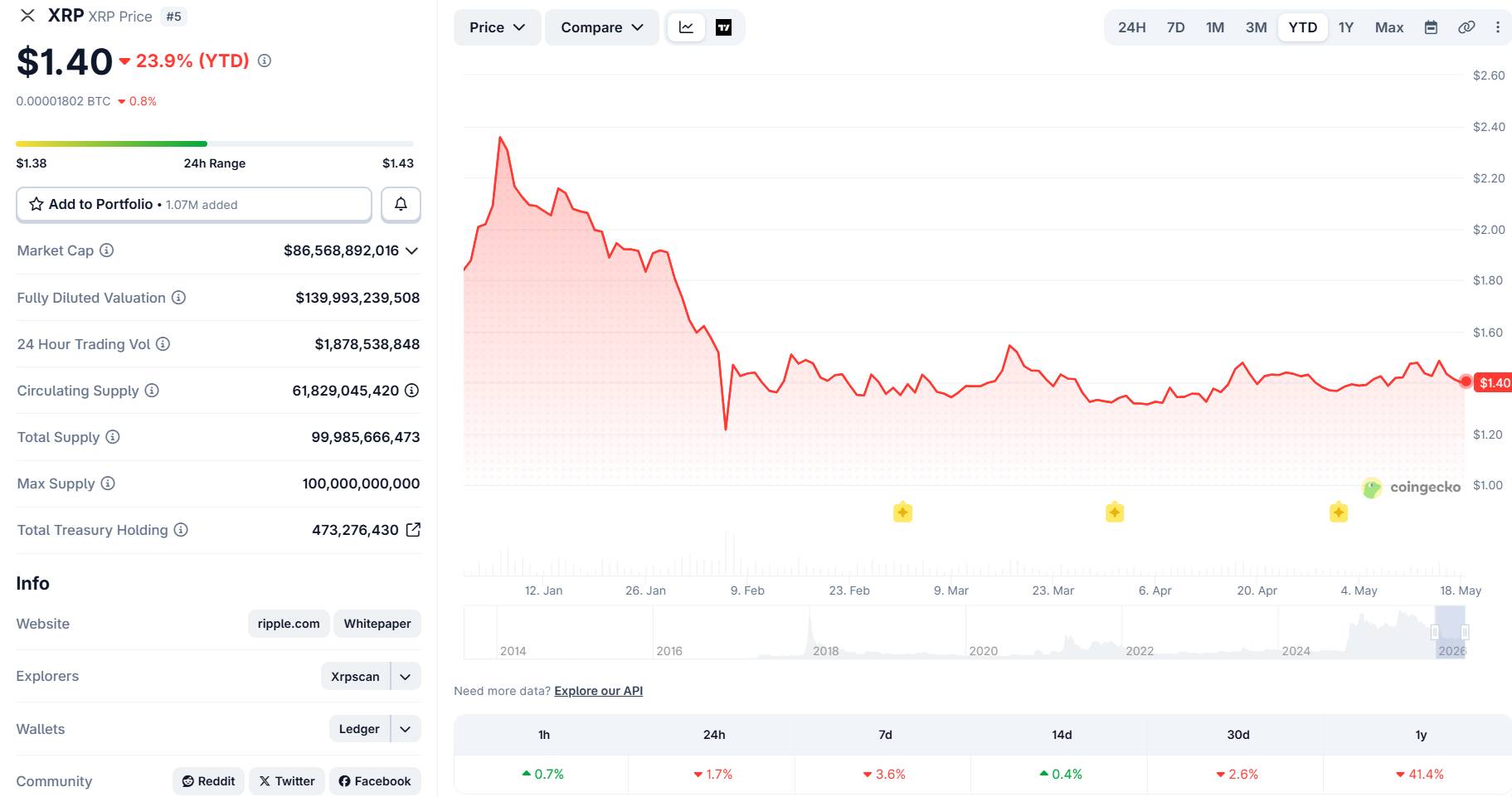Expand the Wallets dropdown arrow

406,729
